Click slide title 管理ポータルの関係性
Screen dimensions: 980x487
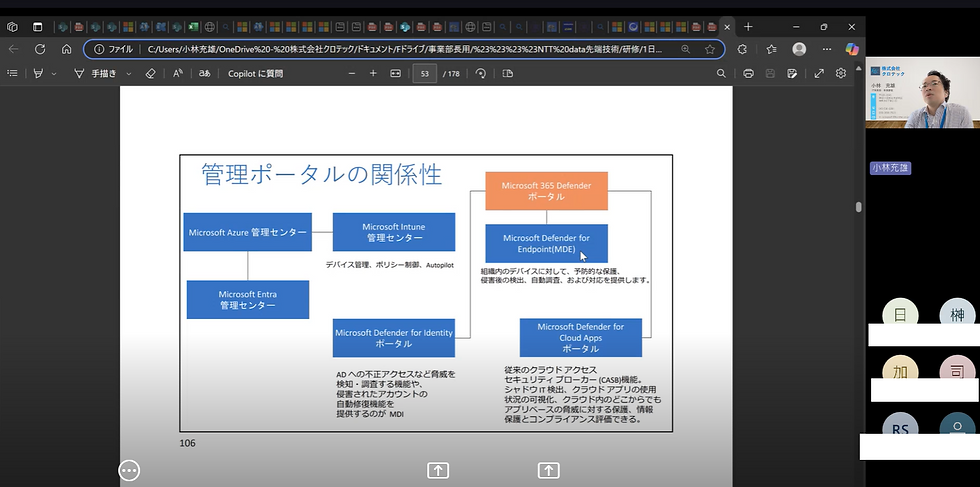point(322,174)
